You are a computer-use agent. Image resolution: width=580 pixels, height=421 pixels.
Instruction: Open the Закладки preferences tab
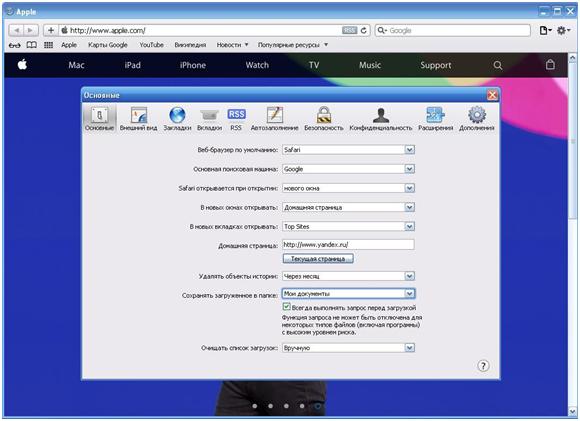[x=177, y=119]
